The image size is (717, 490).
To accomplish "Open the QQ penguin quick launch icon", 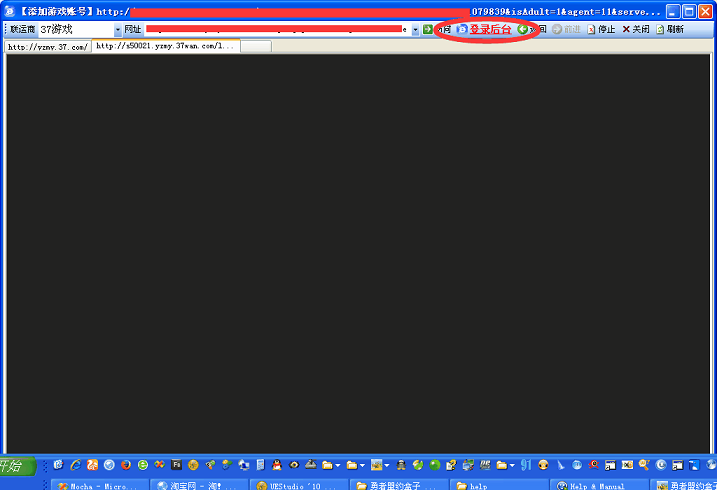I will [277, 465].
